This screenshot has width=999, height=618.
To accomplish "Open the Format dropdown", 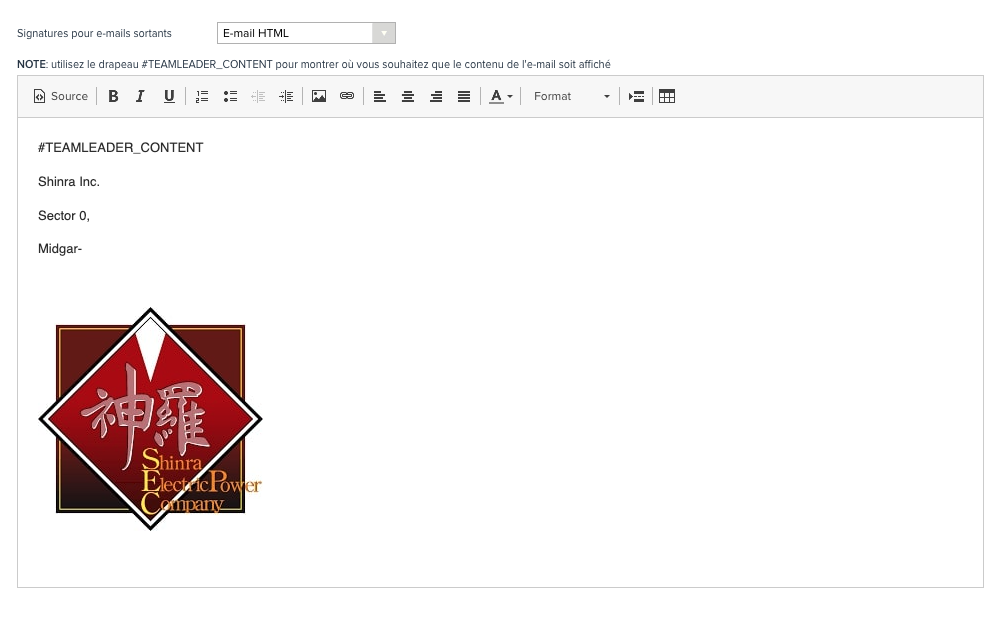I will coord(571,96).
